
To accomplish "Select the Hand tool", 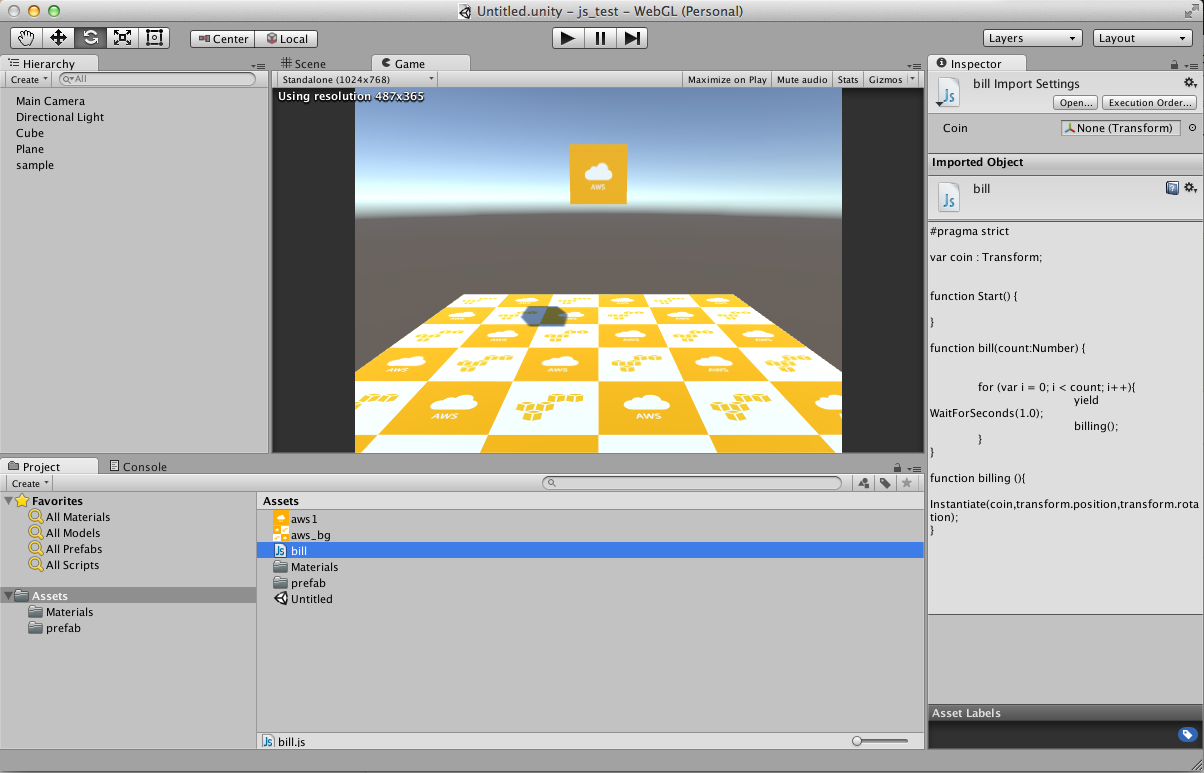I will [x=24, y=38].
